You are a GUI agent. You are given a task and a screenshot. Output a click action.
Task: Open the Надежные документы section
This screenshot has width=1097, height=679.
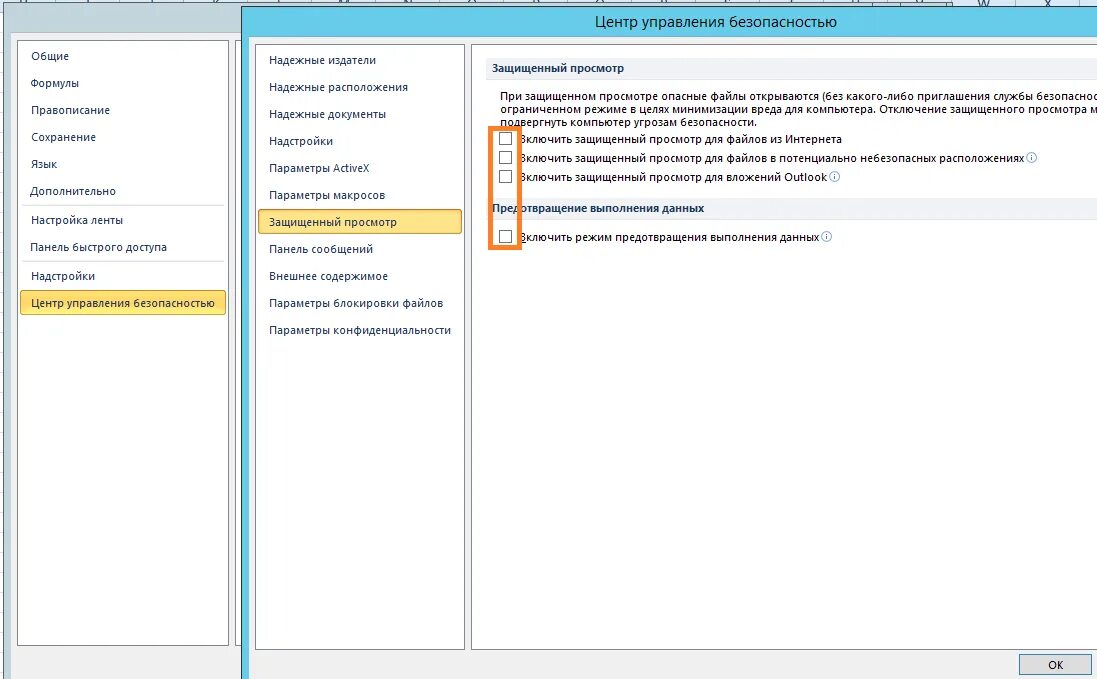(360, 114)
